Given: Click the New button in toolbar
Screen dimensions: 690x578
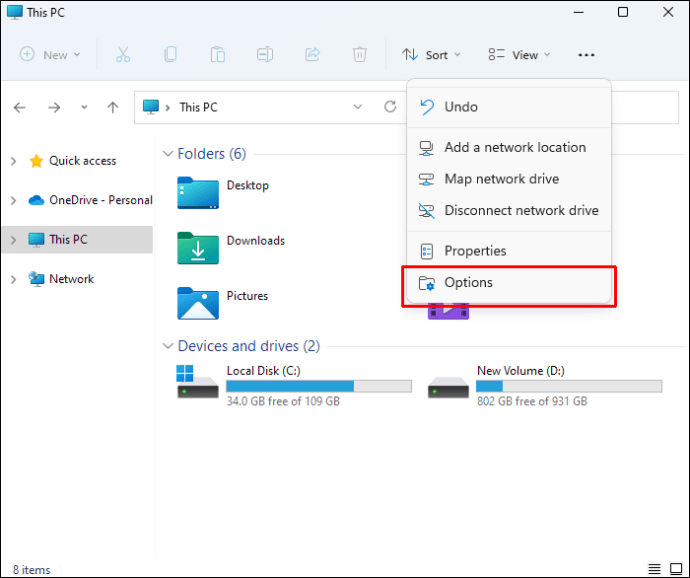Looking at the screenshot, I should [45, 55].
